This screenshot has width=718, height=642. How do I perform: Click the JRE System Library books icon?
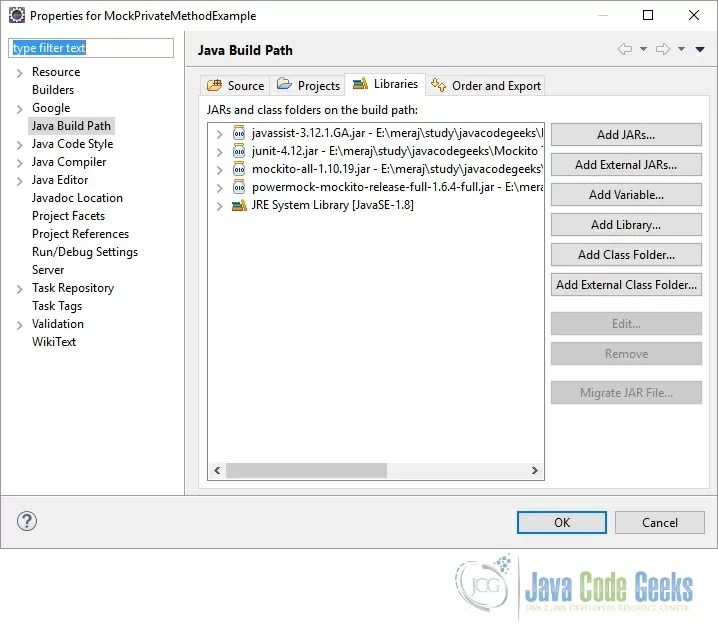tap(239, 205)
